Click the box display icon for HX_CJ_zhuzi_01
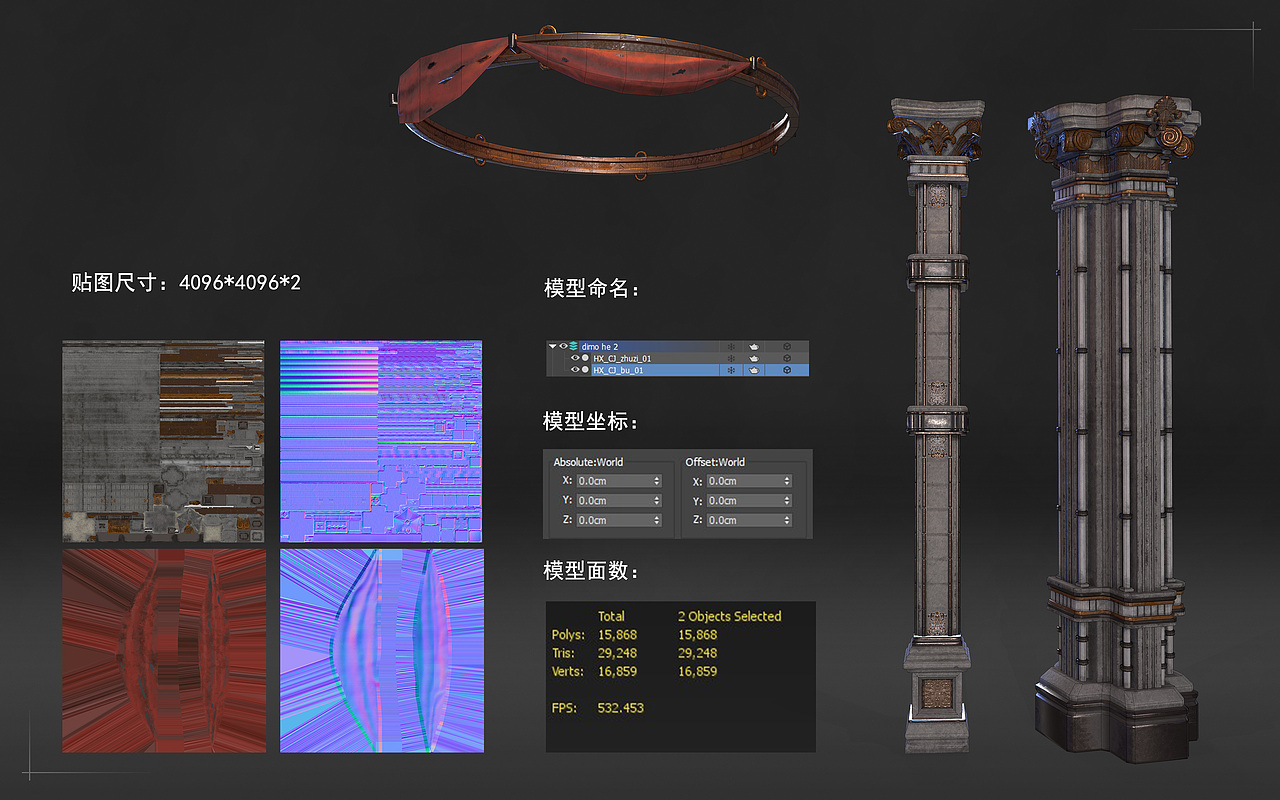 coord(787,358)
